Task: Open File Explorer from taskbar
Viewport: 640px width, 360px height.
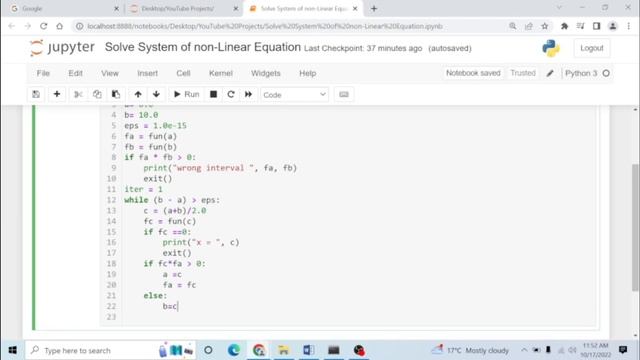Action: pyautogui.click(x=283, y=350)
